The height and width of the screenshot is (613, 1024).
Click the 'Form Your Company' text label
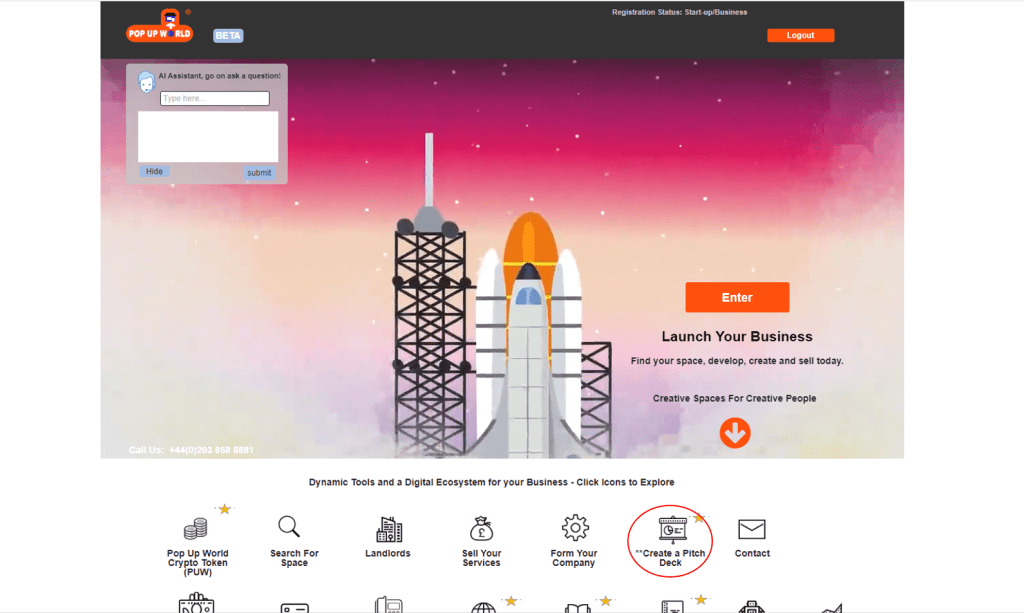[x=574, y=558]
